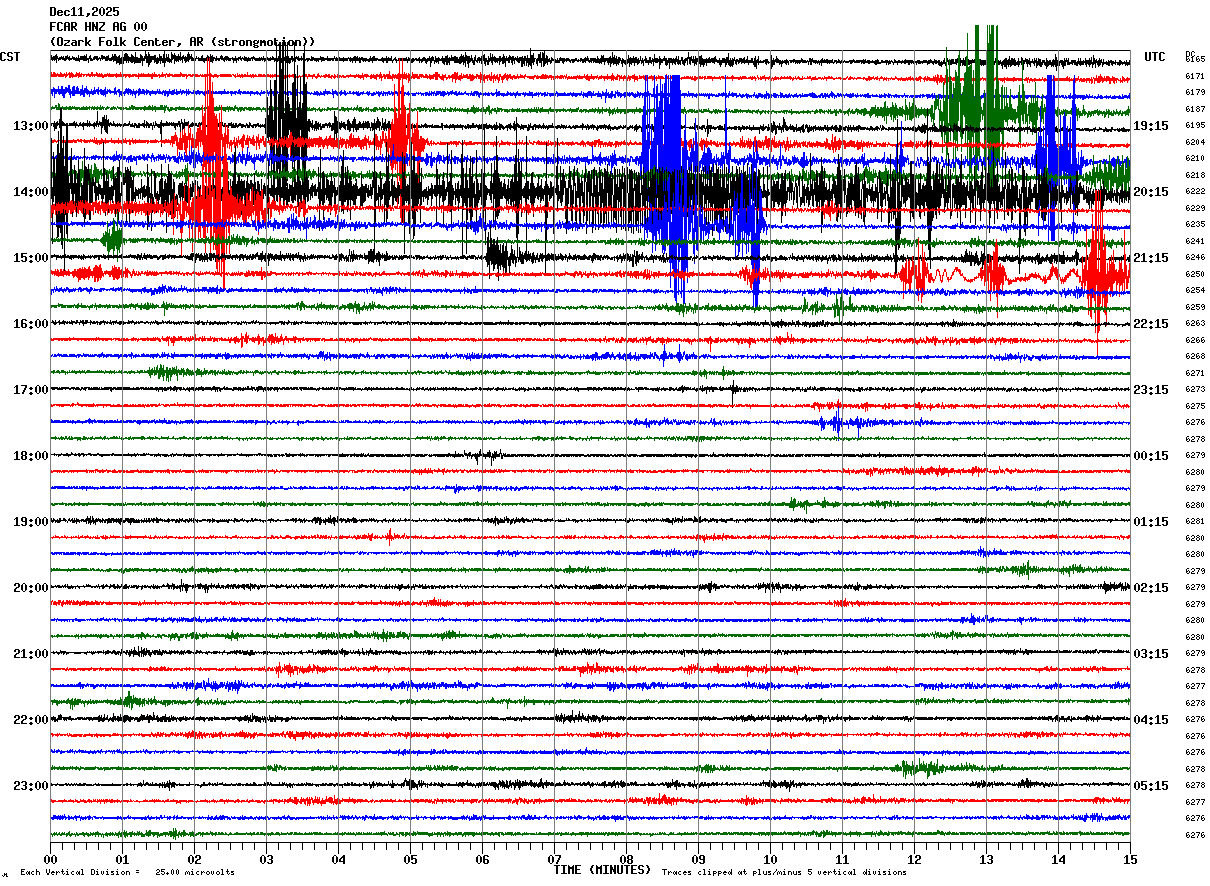Click the "02:15" UTC time label

[1151, 588]
